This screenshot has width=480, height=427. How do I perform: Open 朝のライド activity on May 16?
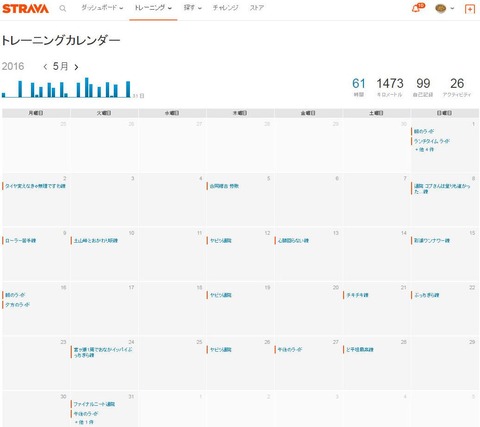point(15,295)
